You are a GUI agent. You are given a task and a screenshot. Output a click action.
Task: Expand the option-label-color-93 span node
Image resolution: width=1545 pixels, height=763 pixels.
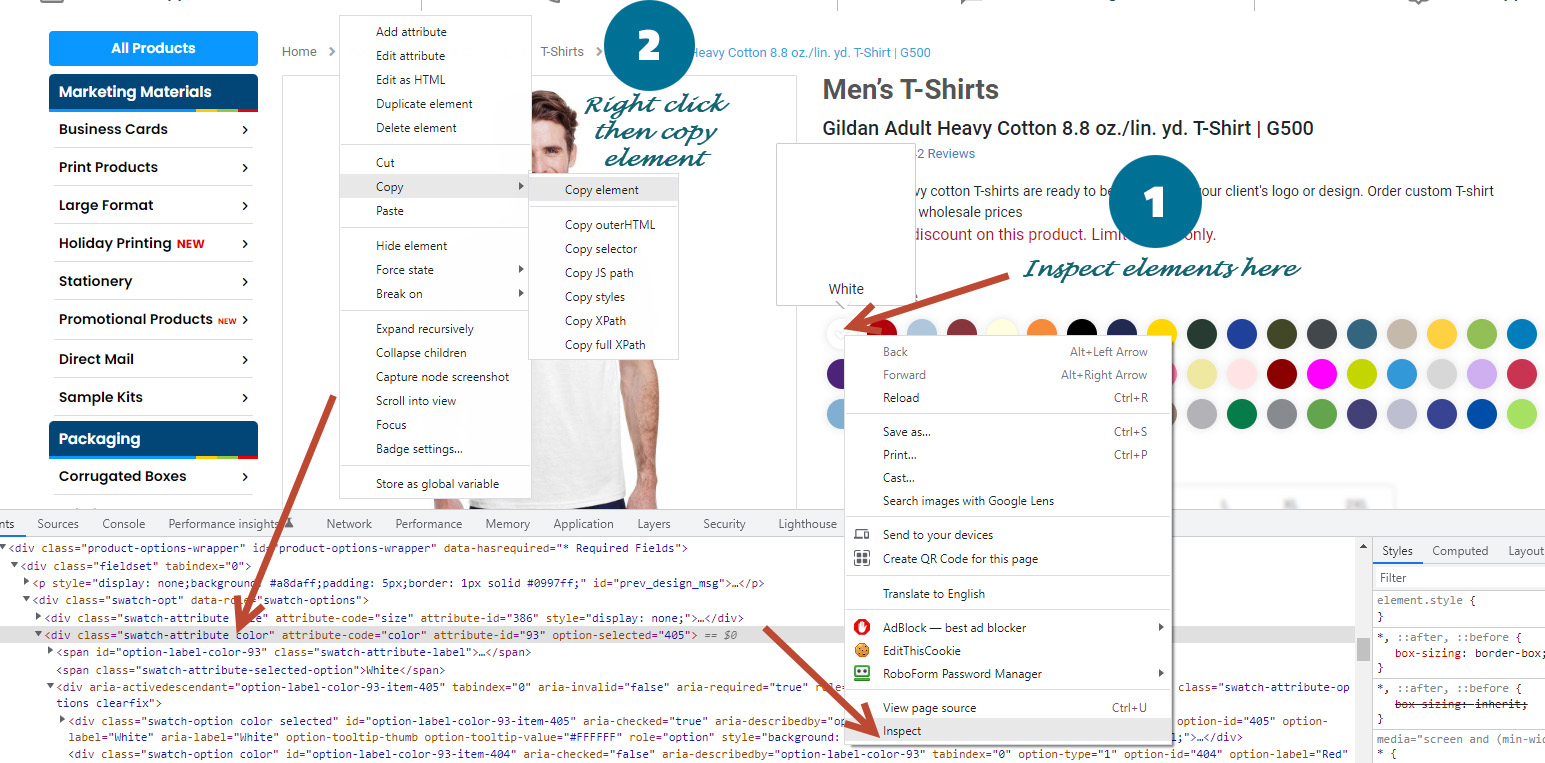click(x=51, y=651)
